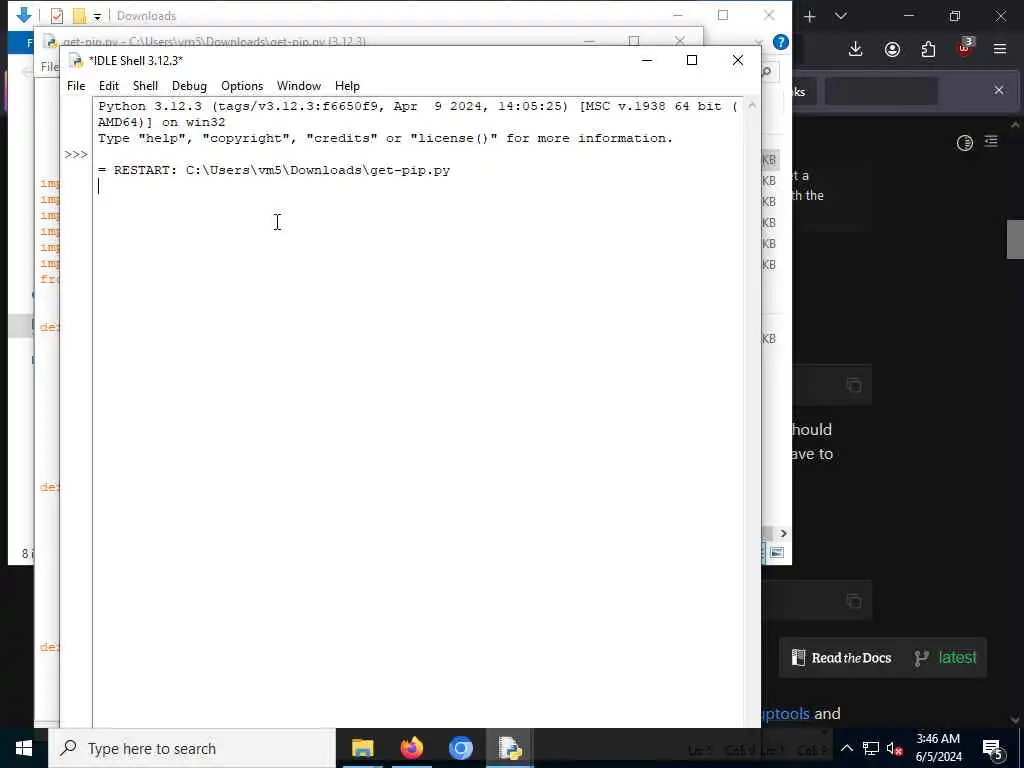Open the Firefox Extensions puzzle icon
The image size is (1024, 768).
pos(928,50)
